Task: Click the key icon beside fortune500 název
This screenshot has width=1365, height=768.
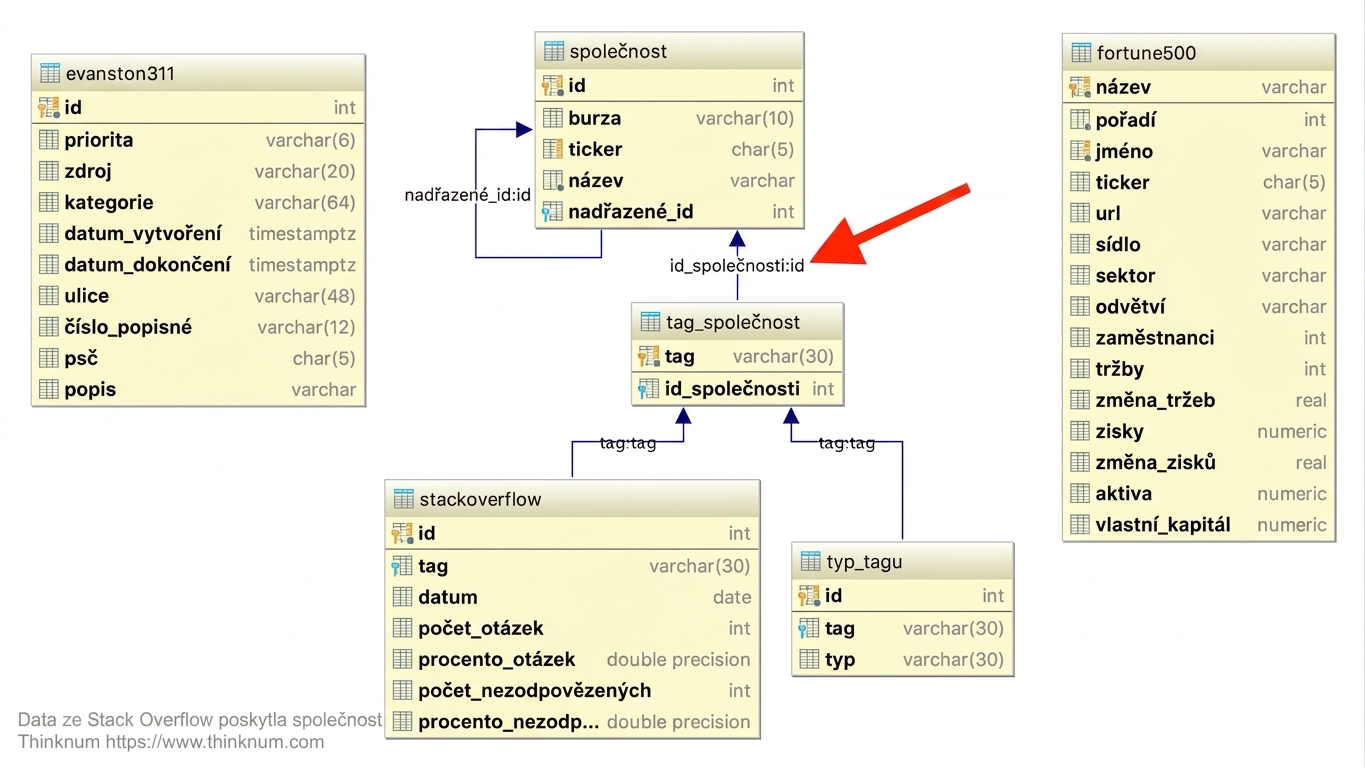Action: pos(1080,87)
